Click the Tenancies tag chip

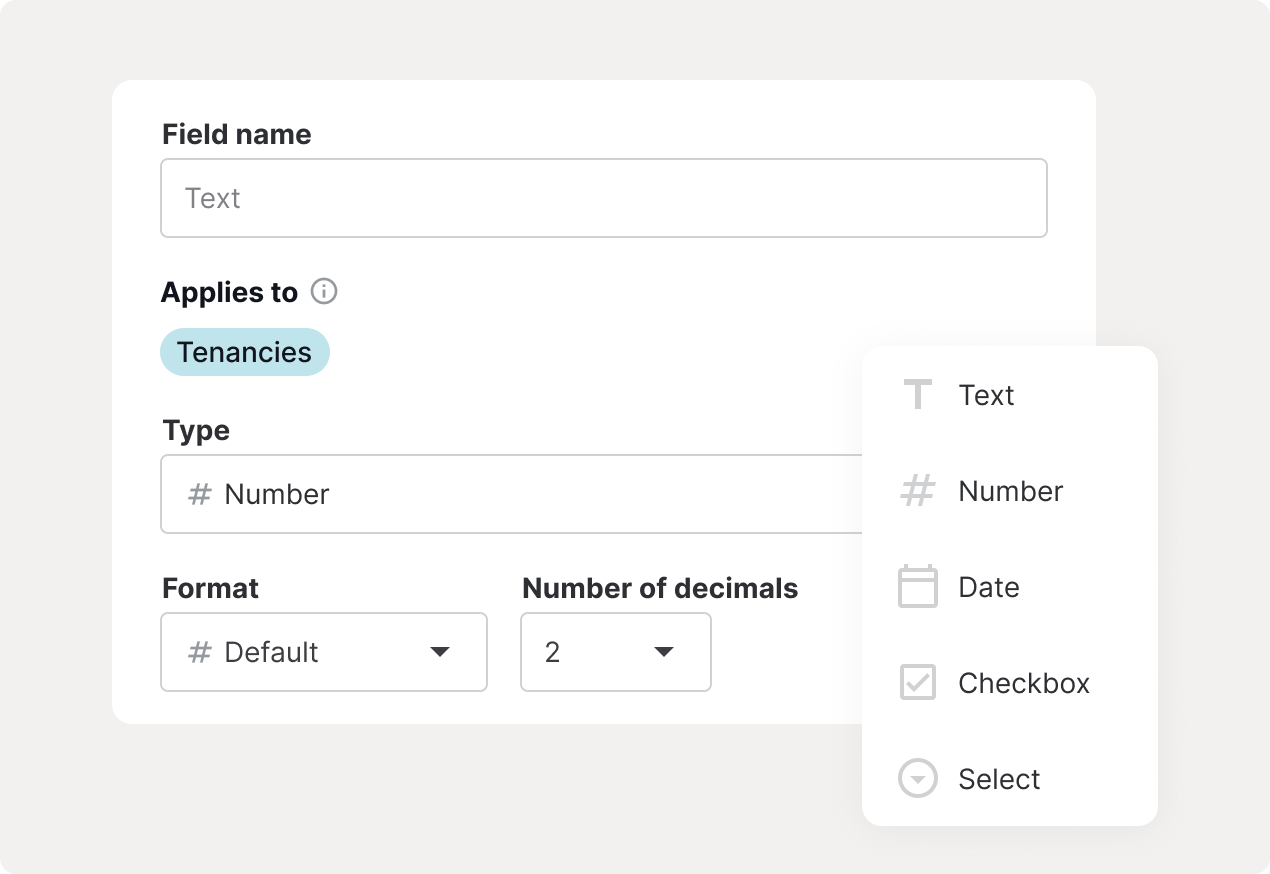click(244, 352)
